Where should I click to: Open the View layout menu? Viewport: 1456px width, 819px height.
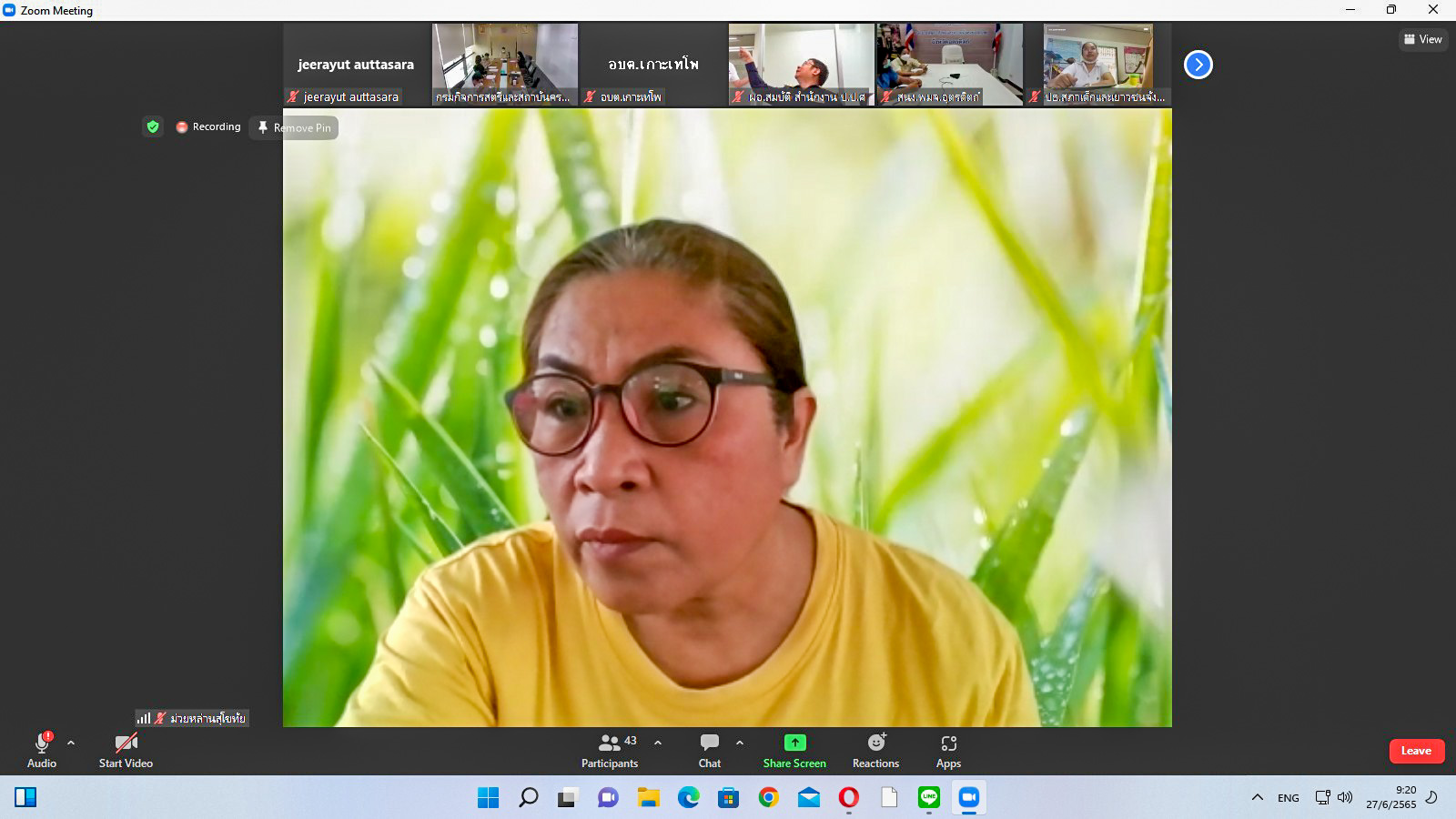pyautogui.click(x=1423, y=39)
